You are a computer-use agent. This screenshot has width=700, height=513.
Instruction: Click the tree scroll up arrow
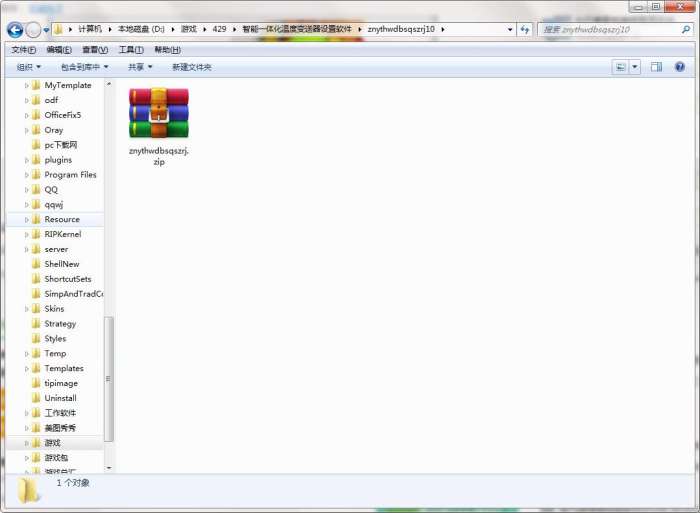point(109,83)
